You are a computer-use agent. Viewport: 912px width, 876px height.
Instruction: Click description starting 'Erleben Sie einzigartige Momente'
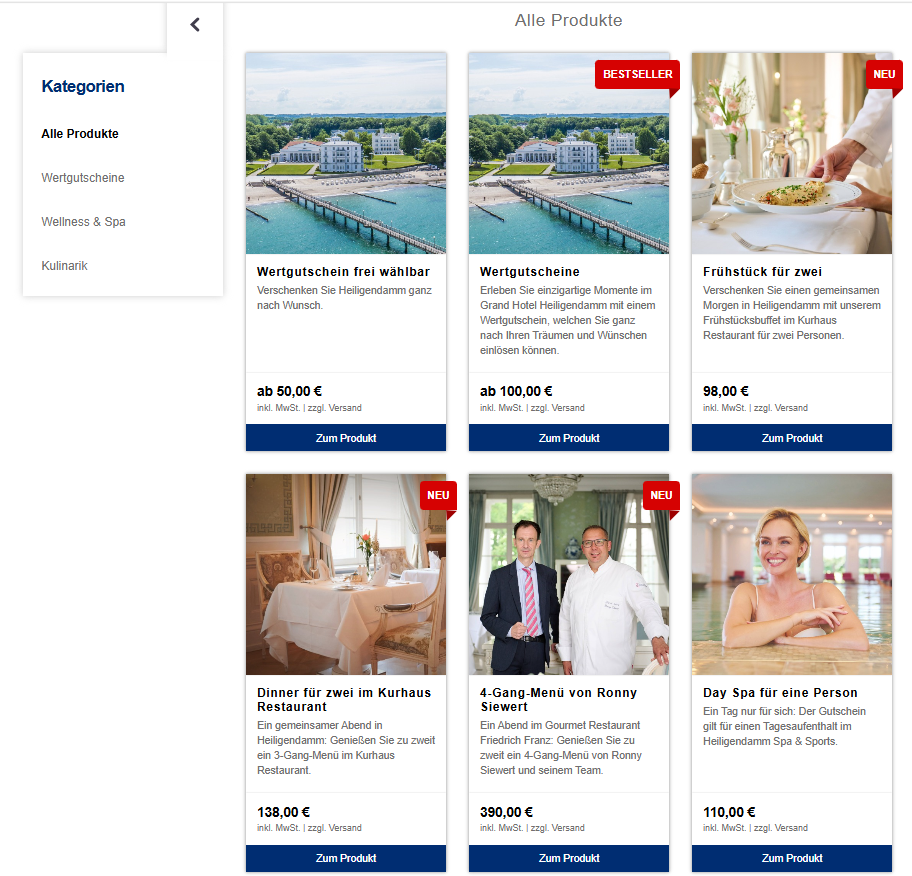568,321
